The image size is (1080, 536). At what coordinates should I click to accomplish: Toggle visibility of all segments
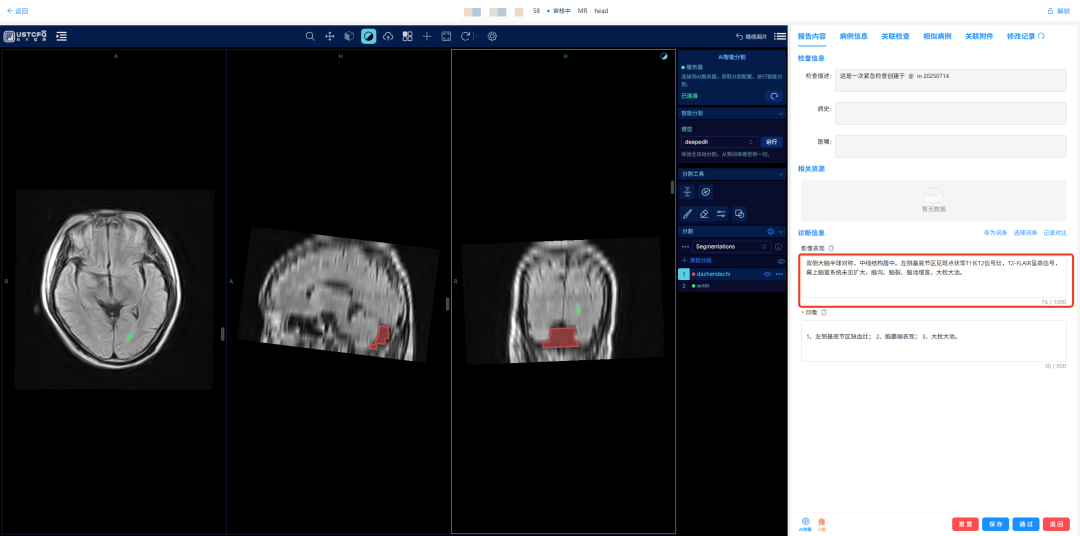tap(780, 261)
